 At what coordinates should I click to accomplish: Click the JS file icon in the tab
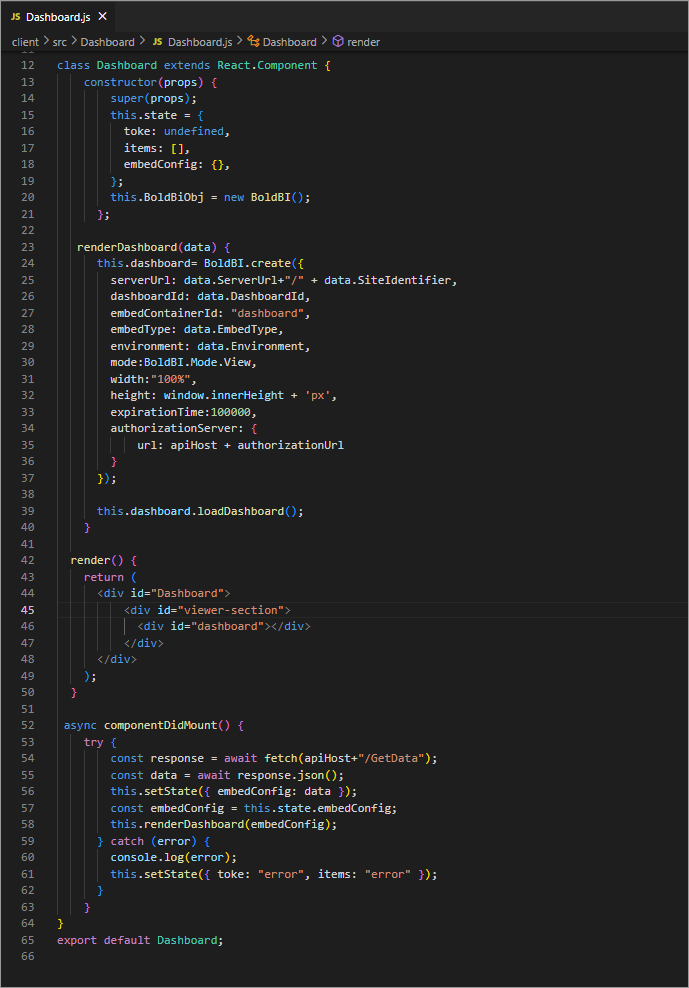pos(16,17)
